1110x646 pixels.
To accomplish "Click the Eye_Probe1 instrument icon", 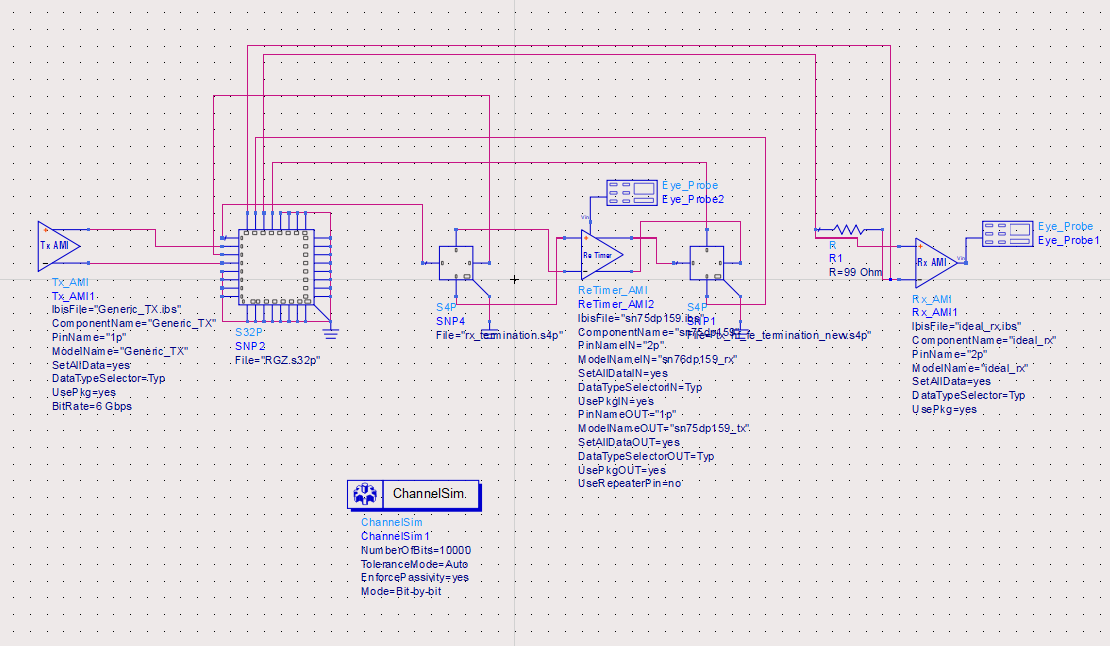I will [1005, 233].
